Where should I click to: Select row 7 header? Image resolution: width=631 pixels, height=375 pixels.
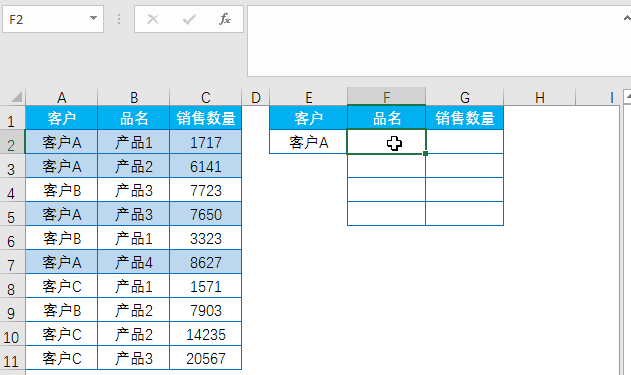[11, 262]
